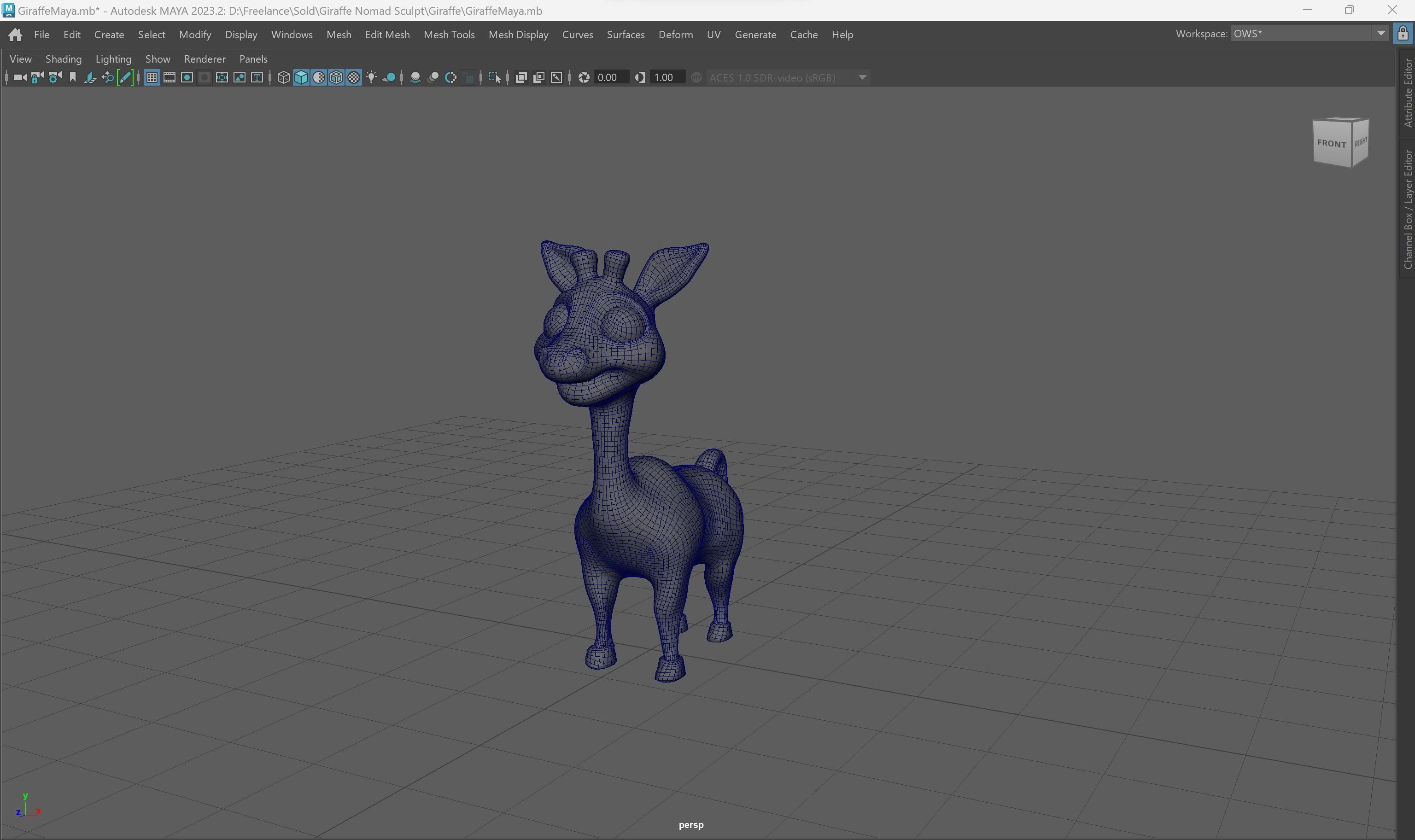
Task: Open the panel Show menu
Action: 158,59
